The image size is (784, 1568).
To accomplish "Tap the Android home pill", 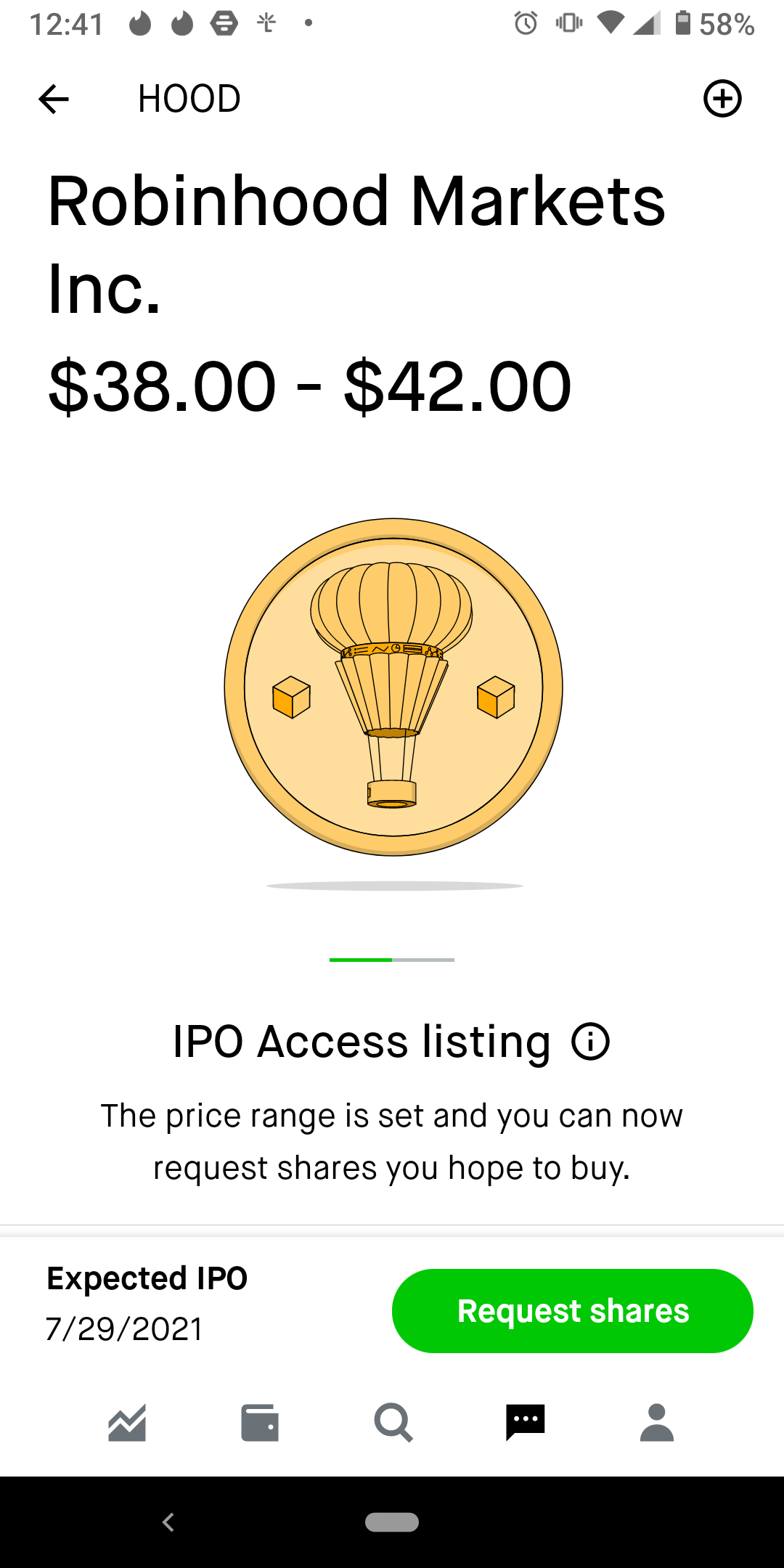I will (x=392, y=1522).
